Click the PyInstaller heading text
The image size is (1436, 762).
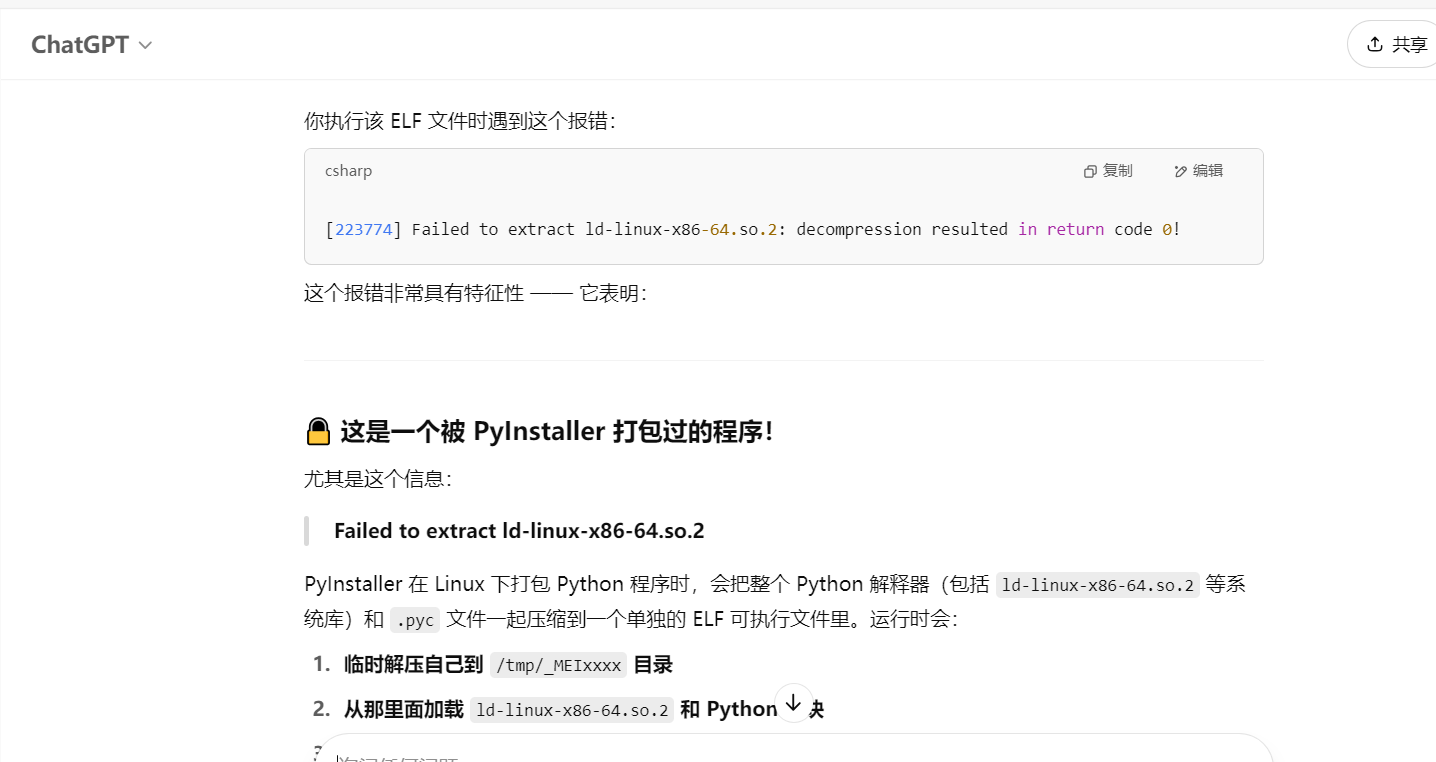[557, 432]
